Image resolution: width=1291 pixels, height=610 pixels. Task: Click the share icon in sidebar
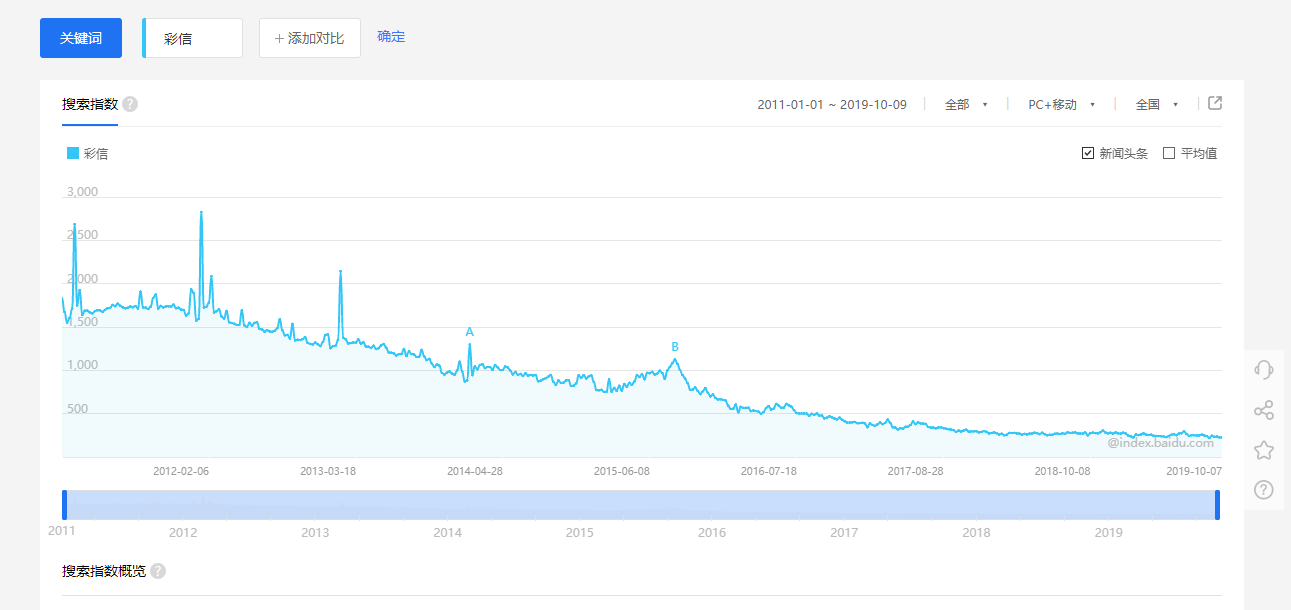[1263, 410]
